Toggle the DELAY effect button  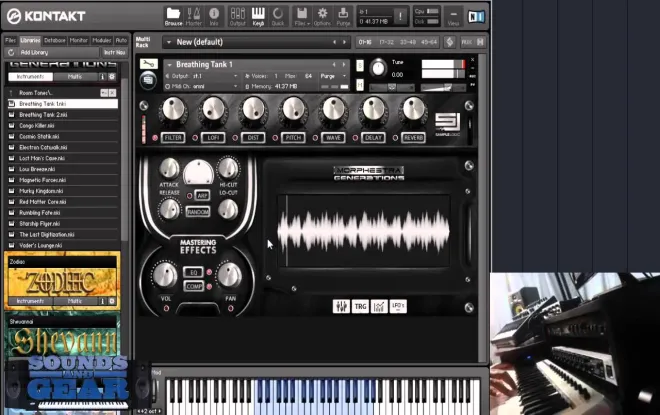(x=373, y=138)
